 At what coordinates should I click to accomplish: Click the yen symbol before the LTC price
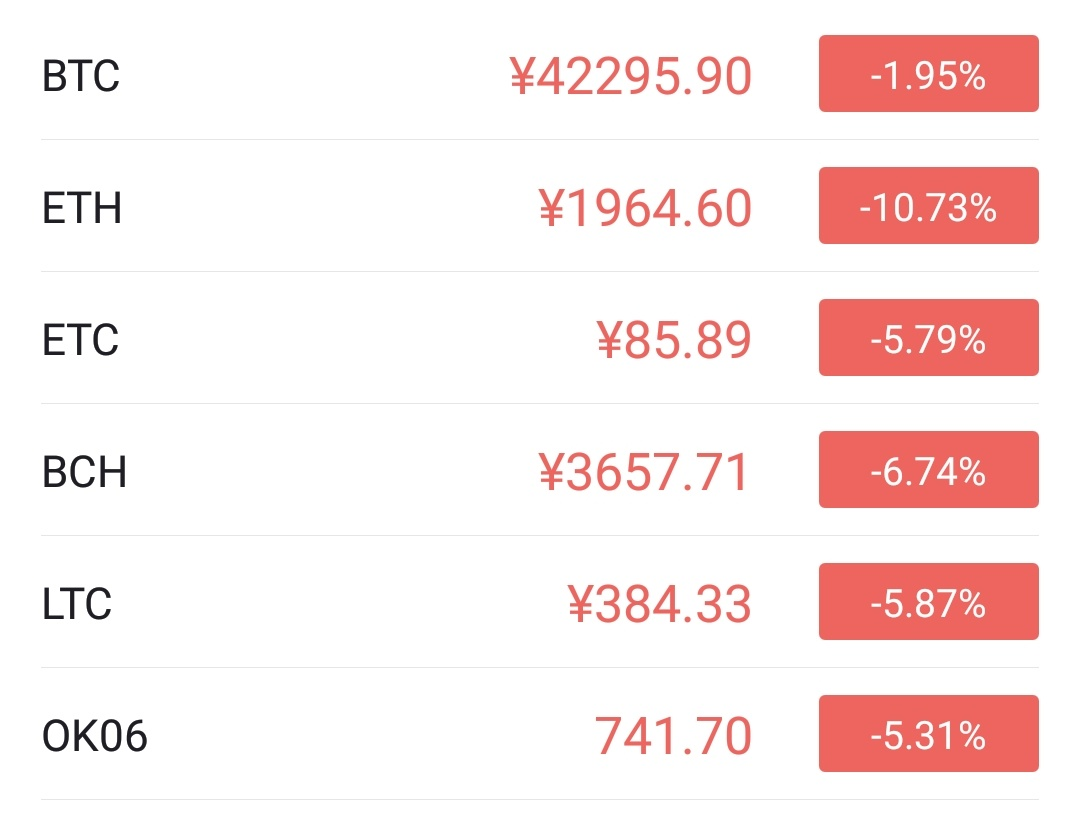pyautogui.click(x=581, y=604)
